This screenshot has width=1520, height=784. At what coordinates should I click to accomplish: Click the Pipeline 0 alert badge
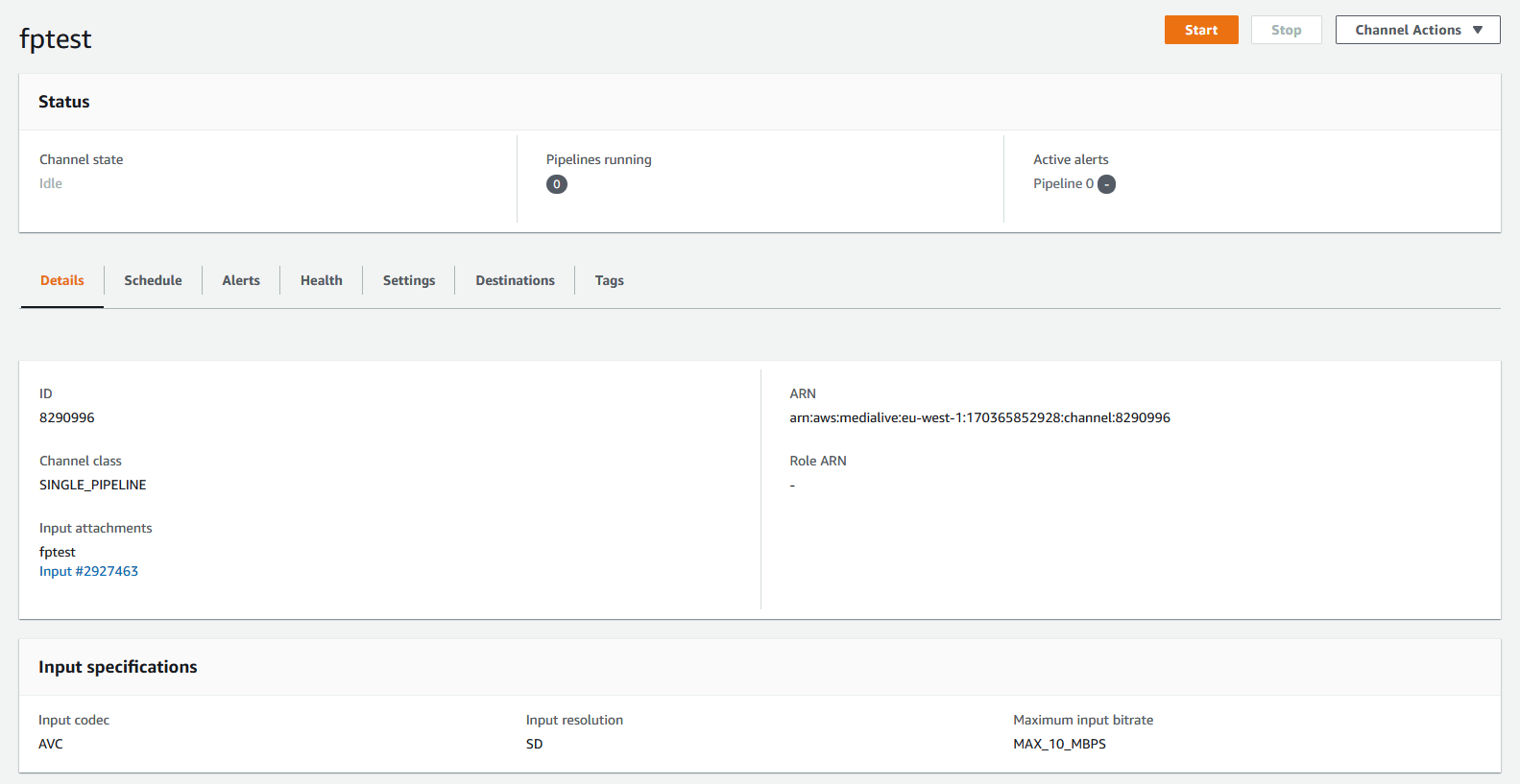coord(1106,184)
